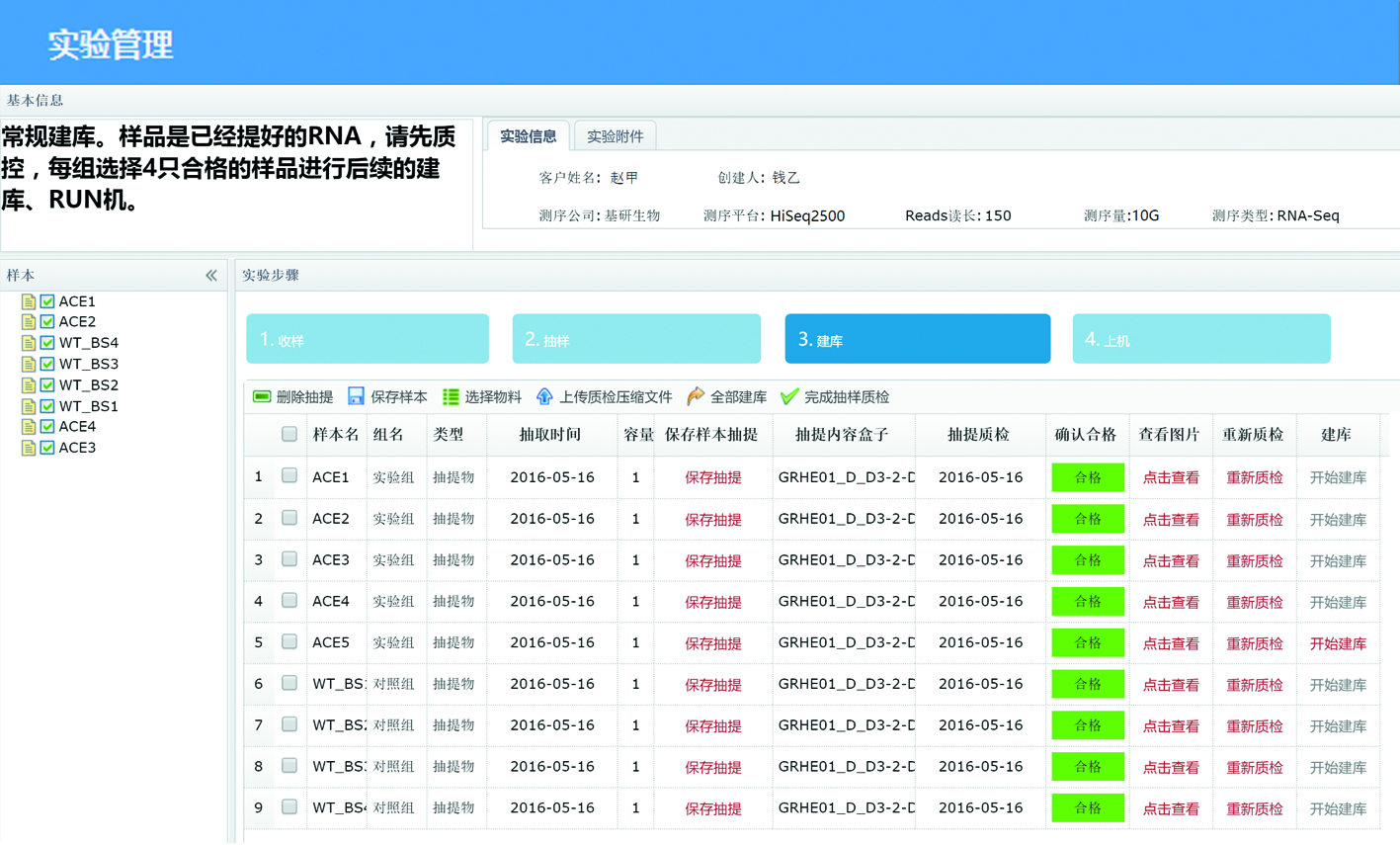Click the 删除抽提 delete icon in toolbar
The width and height of the screenshot is (1400, 845).
click(262, 397)
